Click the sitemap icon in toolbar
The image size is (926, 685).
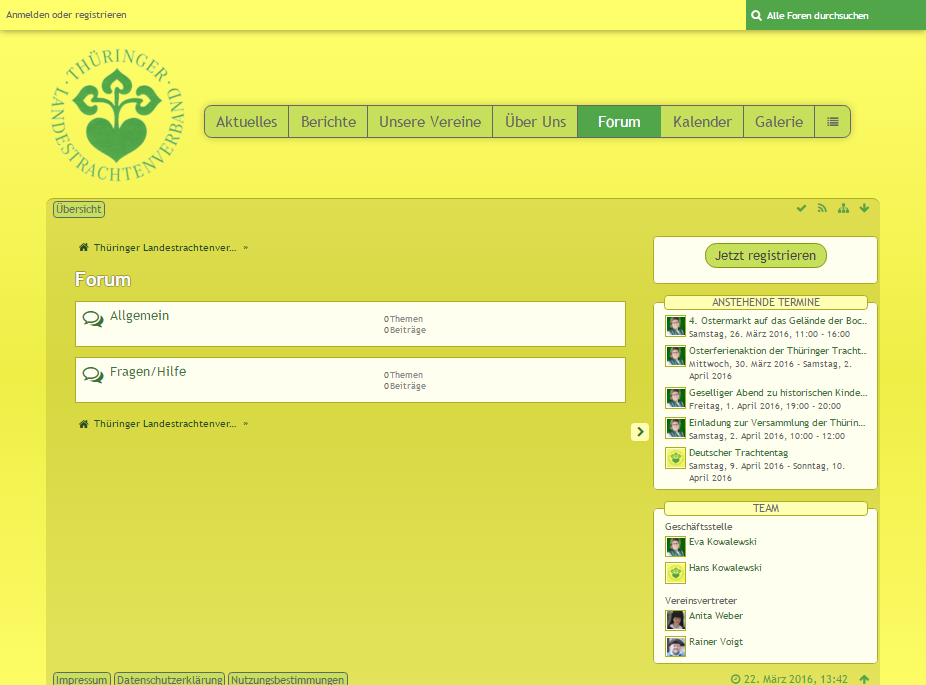point(843,208)
